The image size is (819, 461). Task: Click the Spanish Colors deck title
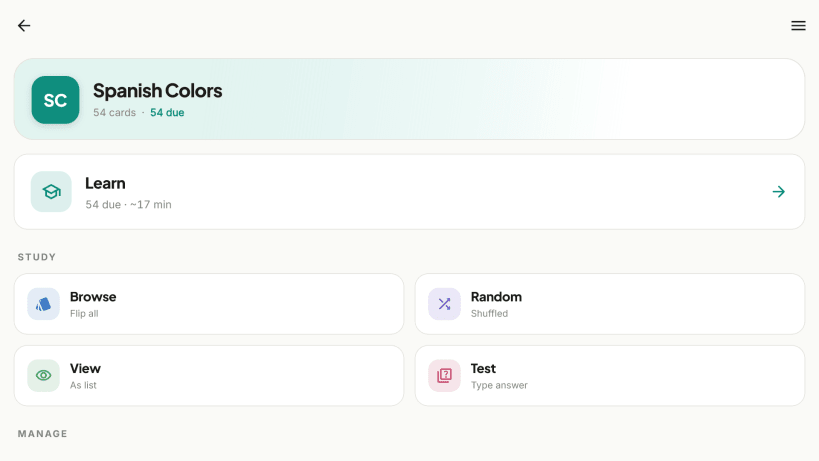pyautogui.click(x=158, y=91)
